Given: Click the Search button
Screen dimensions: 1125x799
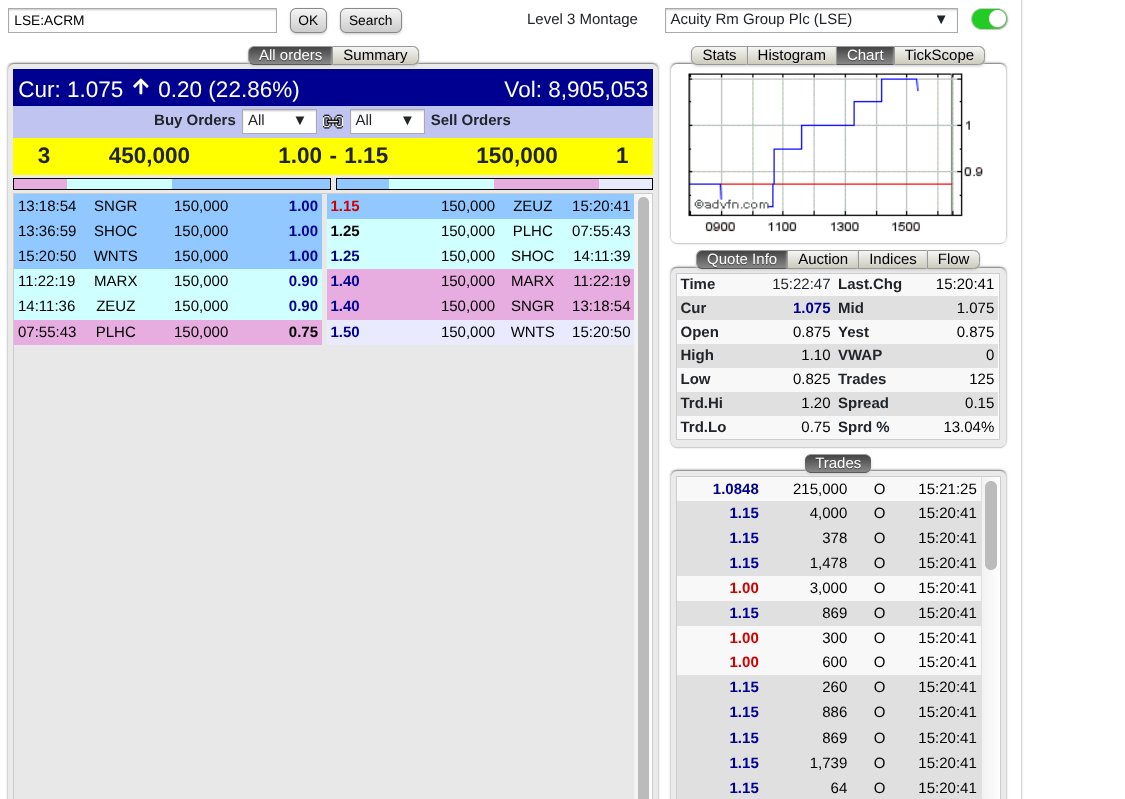Looking at the screenshot, I should [370, 20].
